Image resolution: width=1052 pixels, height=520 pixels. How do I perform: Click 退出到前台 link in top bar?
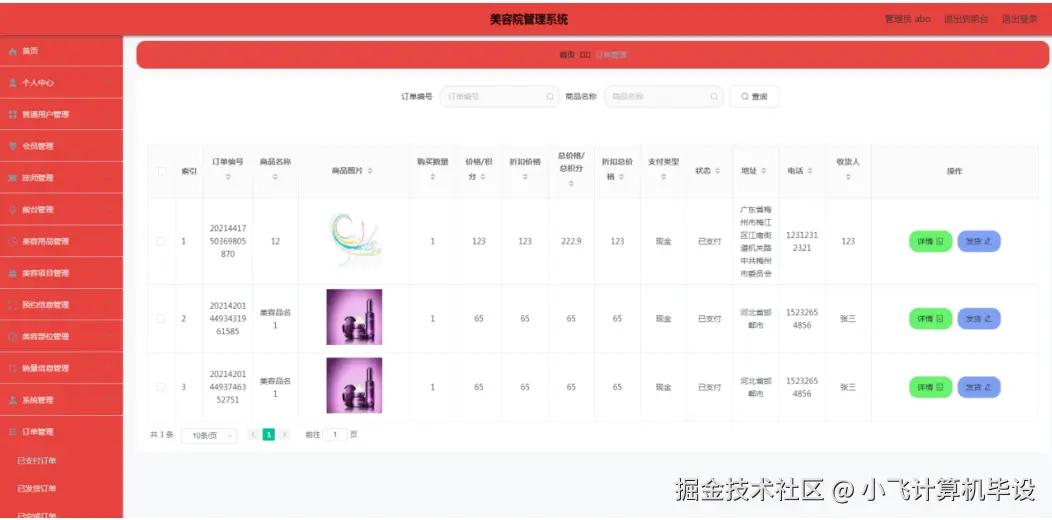tap(965, 19)
